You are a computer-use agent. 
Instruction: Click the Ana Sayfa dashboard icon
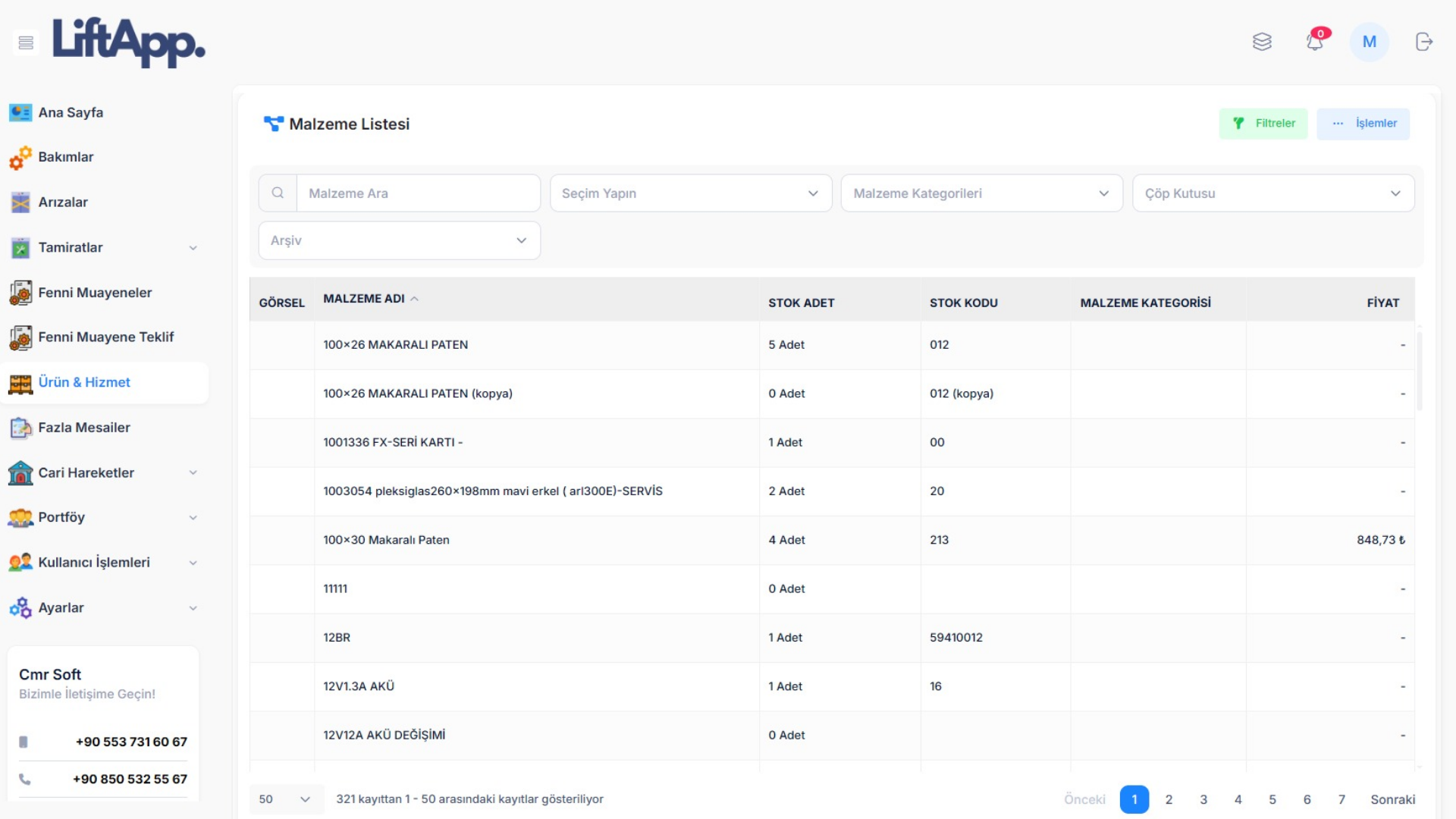point(20,113)
